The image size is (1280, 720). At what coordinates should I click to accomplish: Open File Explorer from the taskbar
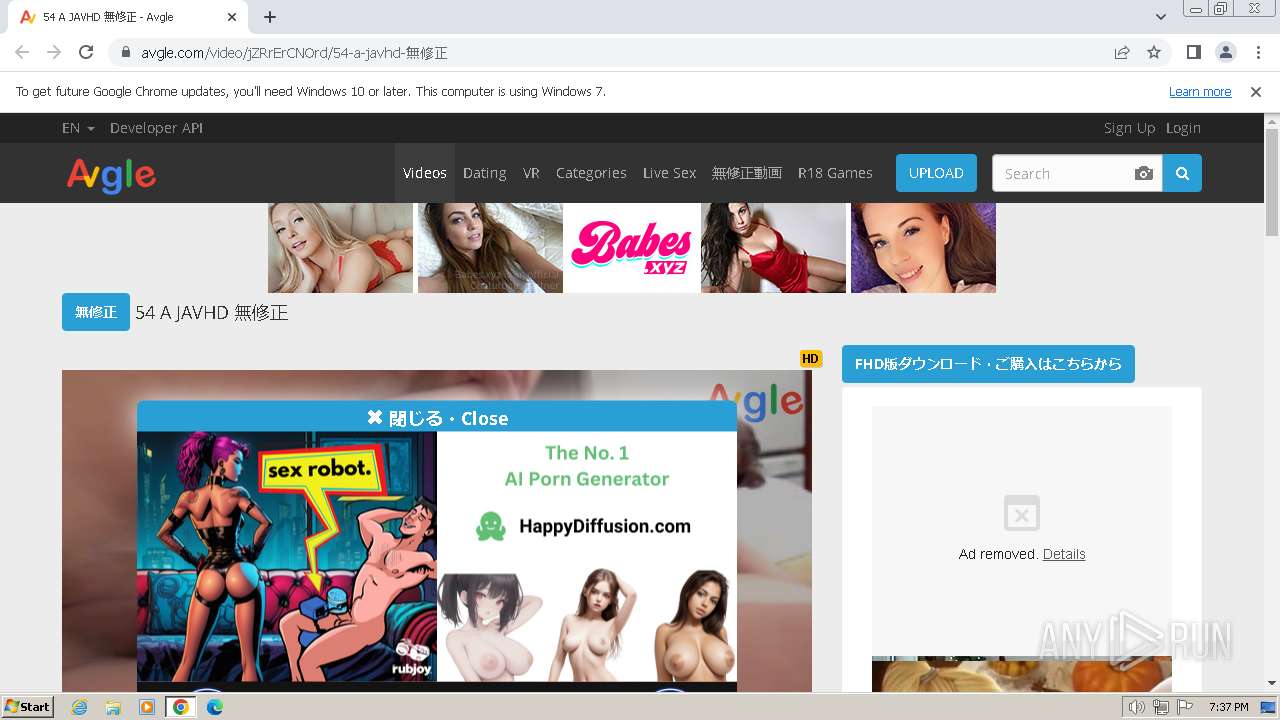[x=113, y=707]
